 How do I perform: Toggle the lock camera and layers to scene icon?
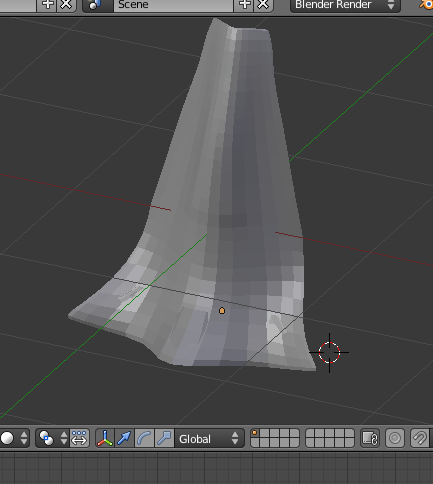click(370, 438)
